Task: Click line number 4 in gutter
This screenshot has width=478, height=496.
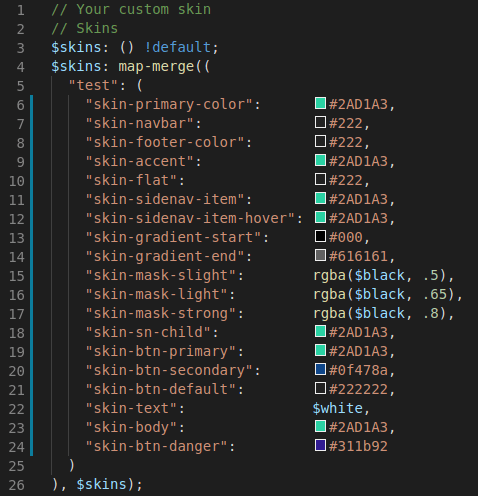Action: coord(21,67)
